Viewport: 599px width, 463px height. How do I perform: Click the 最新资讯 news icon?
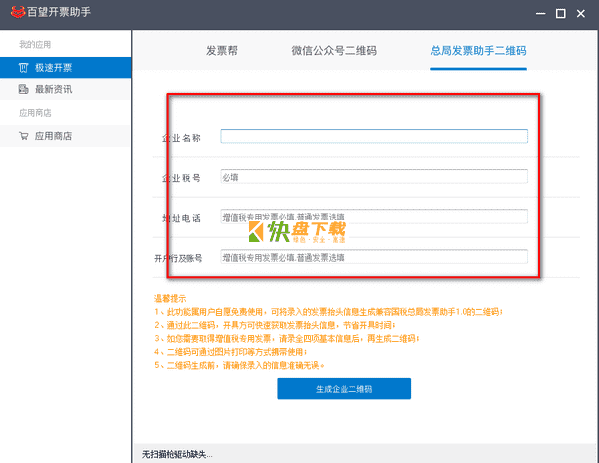coord(23,89)
